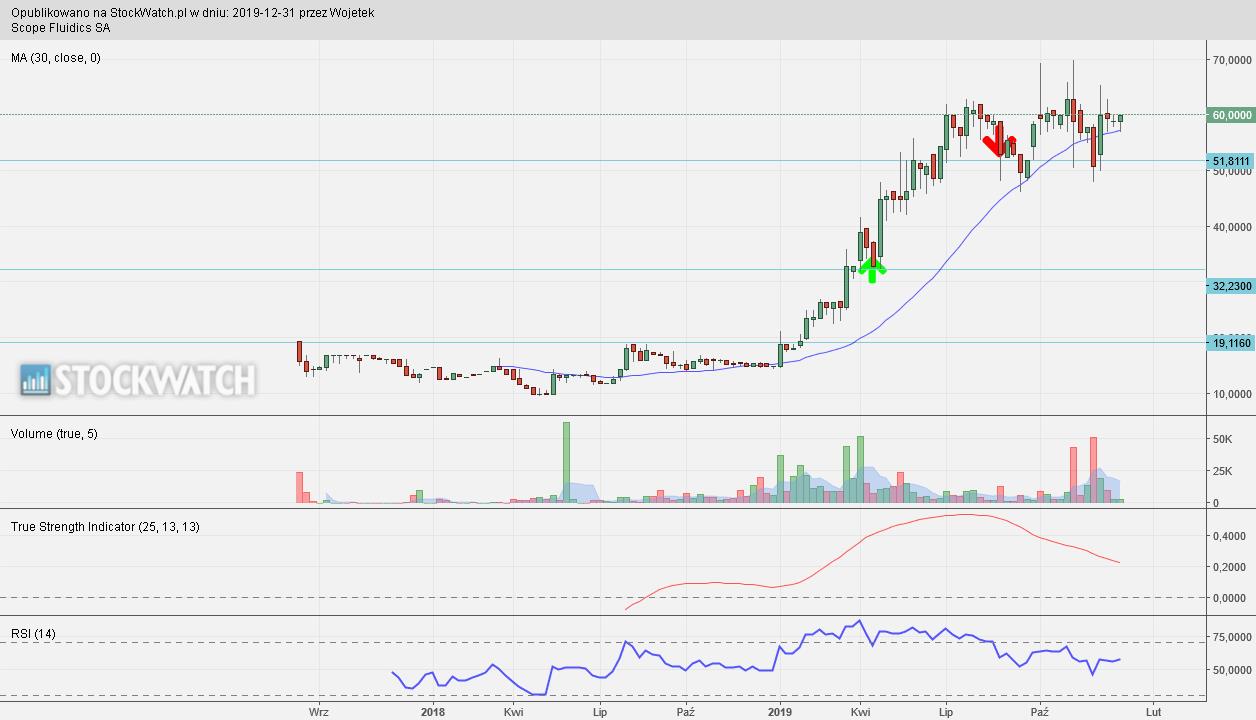This screenshot has height=720, width=1256.
Task: Click the 50,0000 RSI axis value
Action: [x=1232, y=670]
